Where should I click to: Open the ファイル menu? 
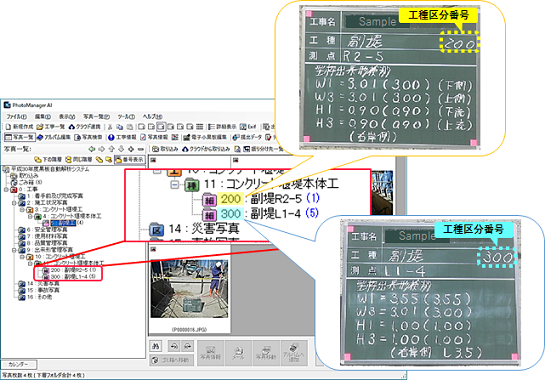[x=16, y=116]
